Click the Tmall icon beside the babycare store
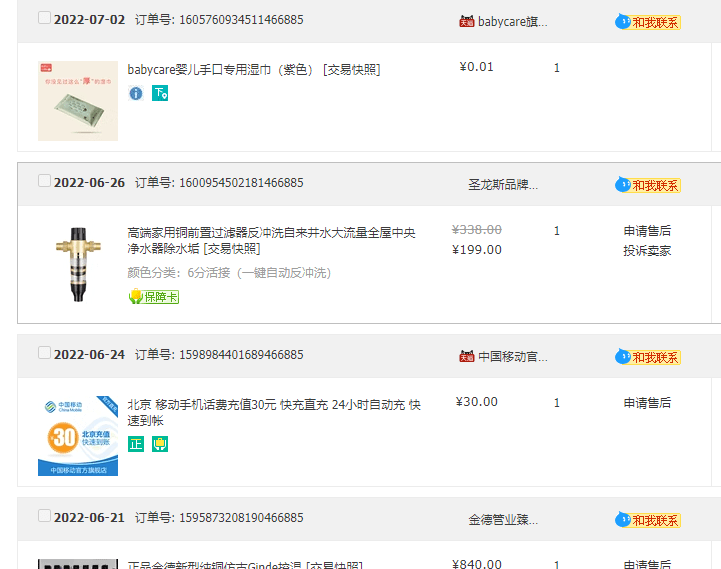The height and width of the screenshot is (569, 721). (x=466, y=21)
